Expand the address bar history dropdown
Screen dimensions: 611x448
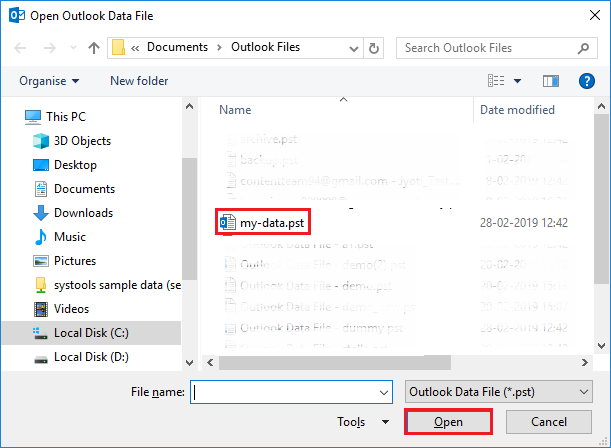(x=353, y=48)
